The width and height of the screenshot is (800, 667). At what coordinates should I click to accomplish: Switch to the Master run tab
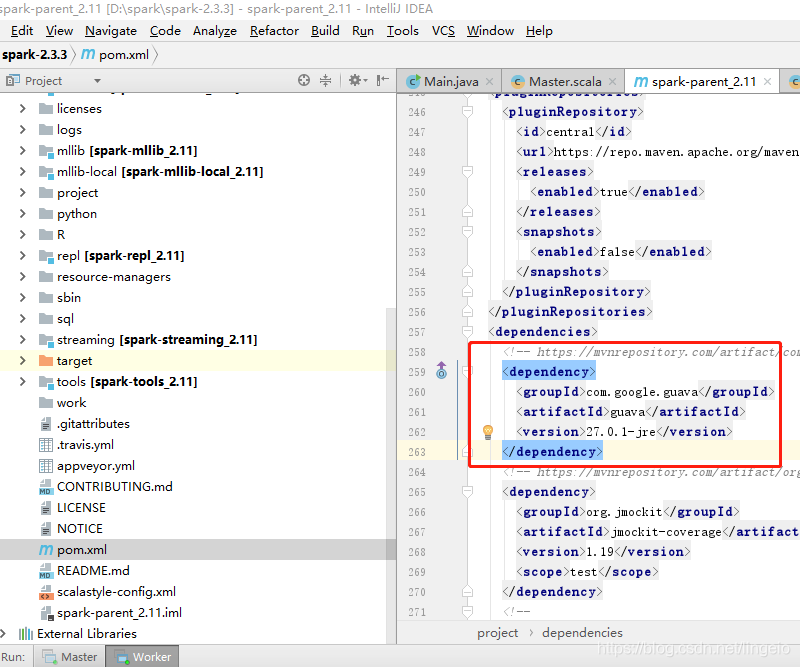click(70, 657)
